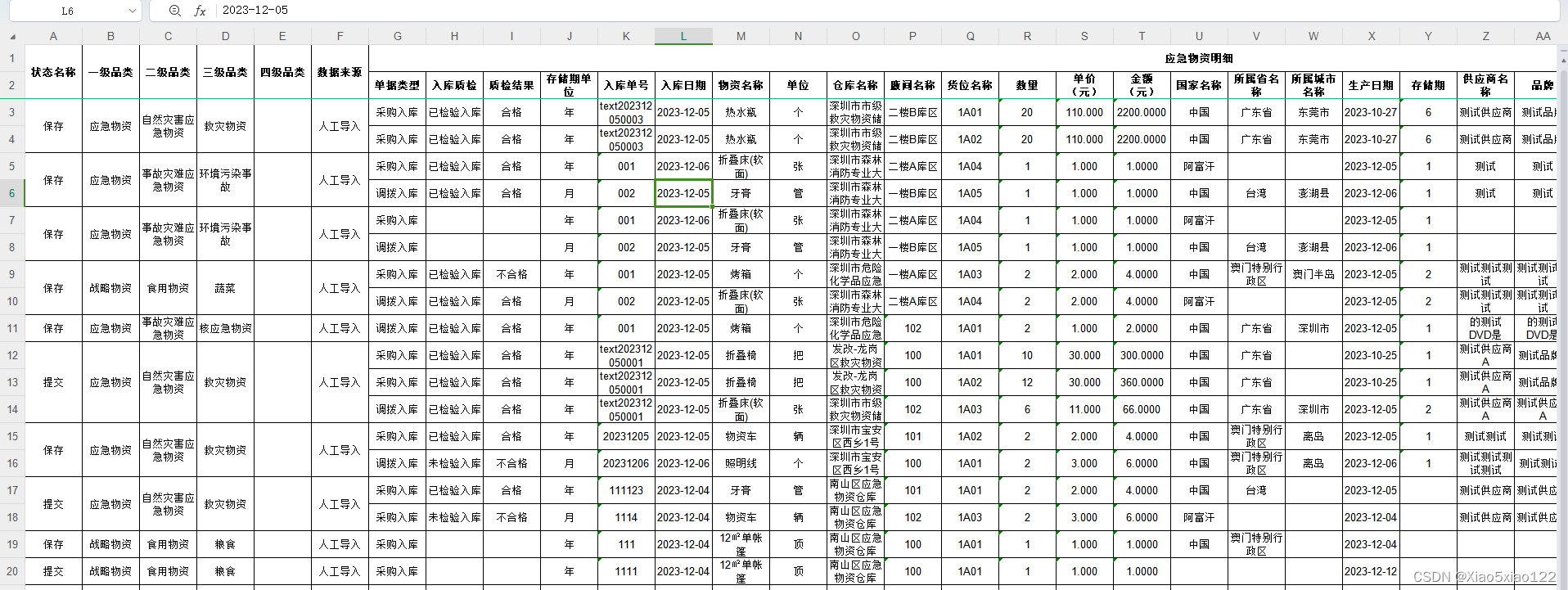Click the formula bar value 2023-12-05
This screenshot has height=590, width=1568.
click(255, 11)
